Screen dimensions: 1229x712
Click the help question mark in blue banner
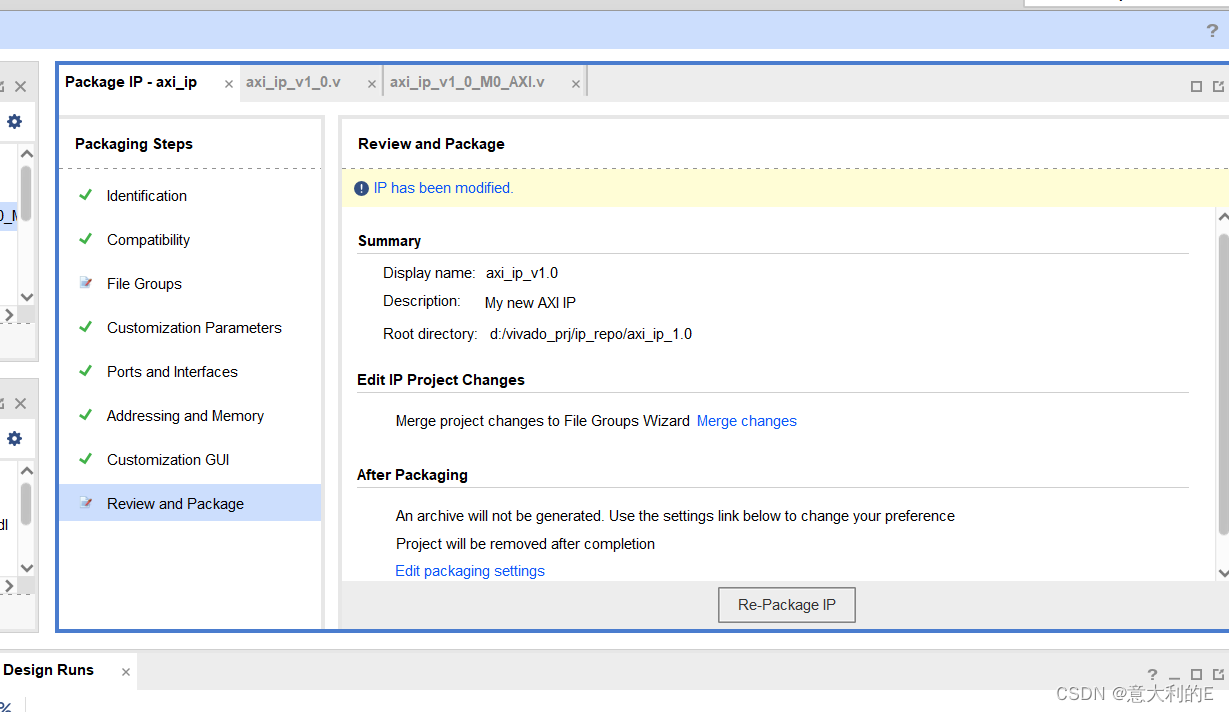pyautogui.click(x=1212, y=31)
